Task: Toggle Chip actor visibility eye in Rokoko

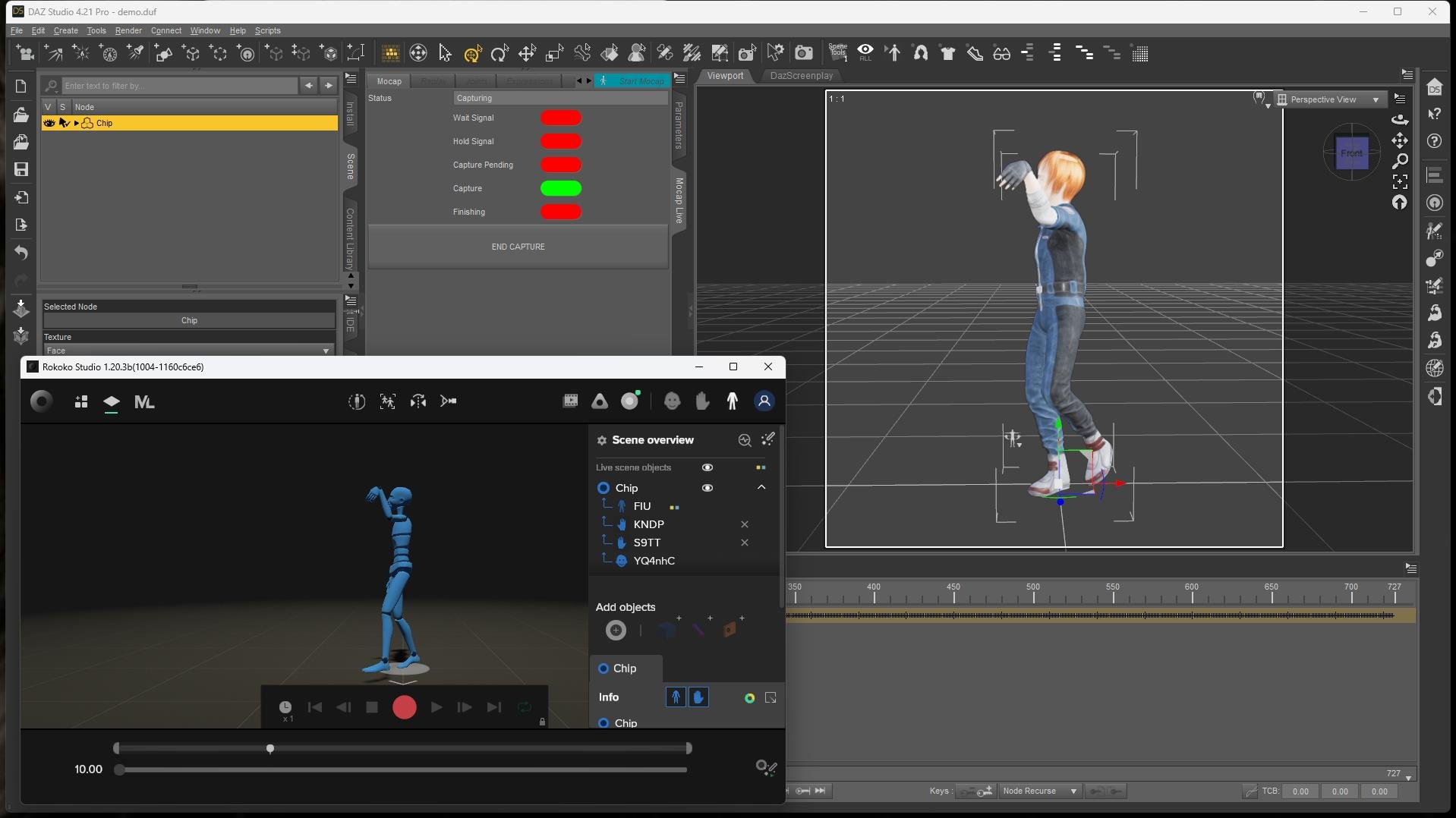Action: click(707, 488)
